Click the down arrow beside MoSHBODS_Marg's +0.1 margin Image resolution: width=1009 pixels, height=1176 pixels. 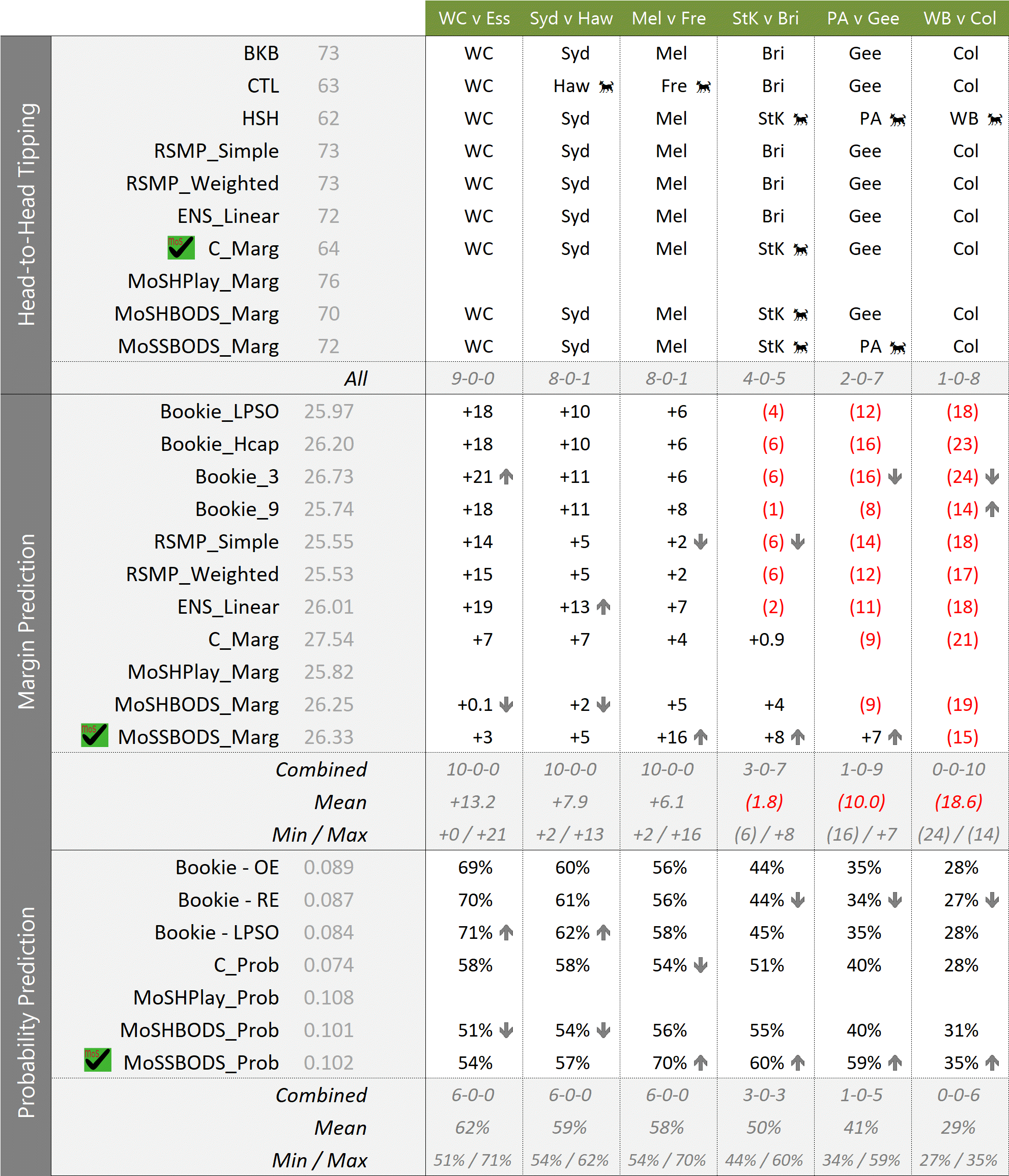click(506, 705)
